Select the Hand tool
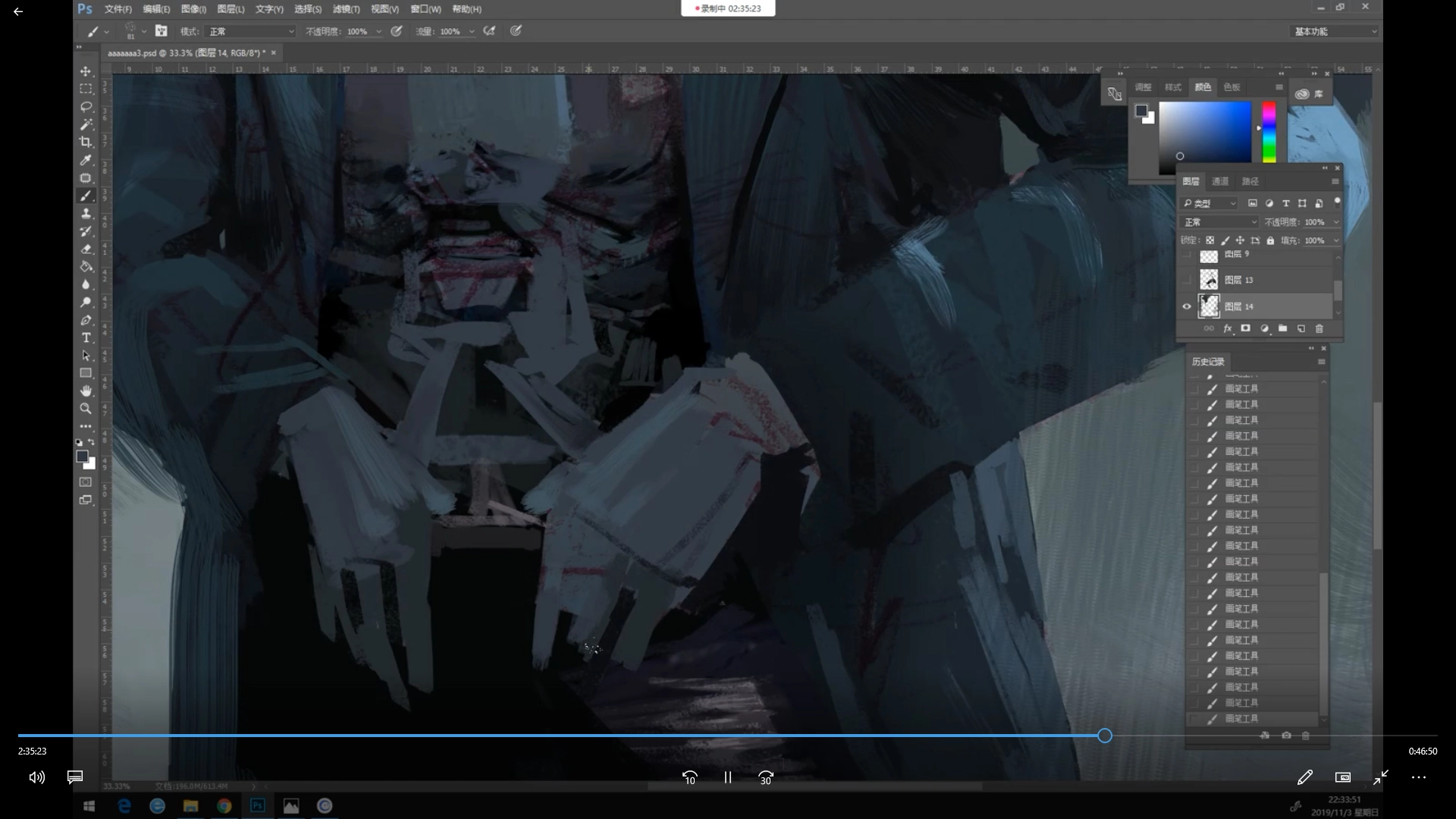Image resolution: width=1456 pixels, height=819 pixels. coord(86,391)
